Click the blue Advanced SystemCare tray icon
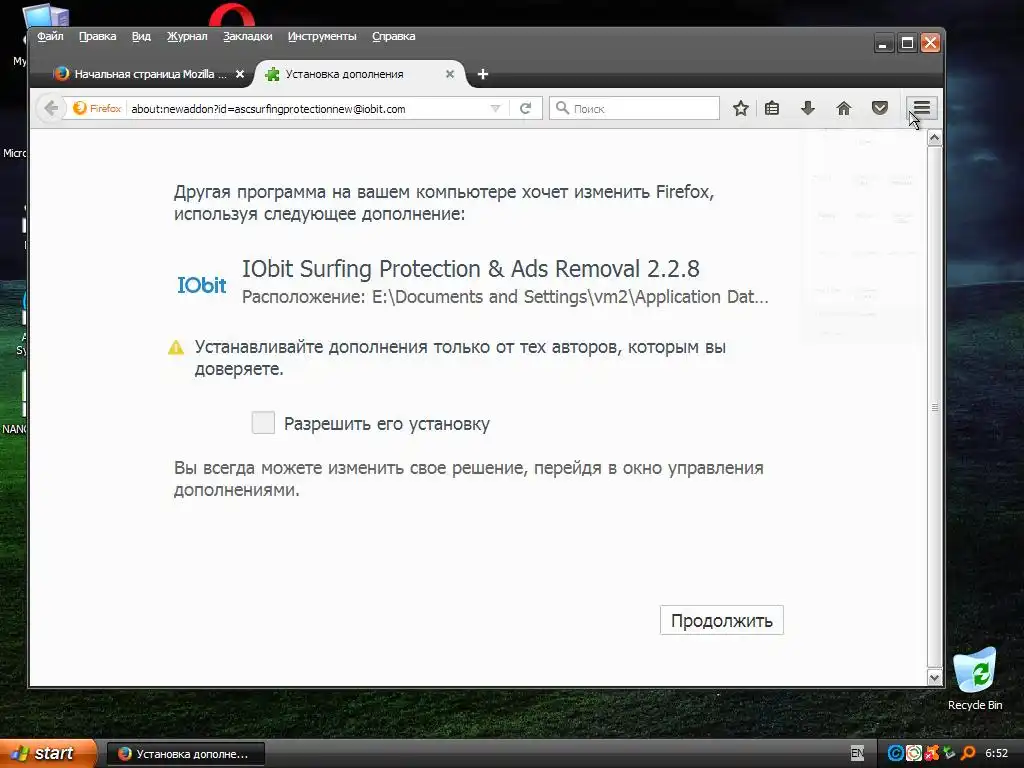The width and height of the screenshot is (1024, 768). [x=896, y=753]
